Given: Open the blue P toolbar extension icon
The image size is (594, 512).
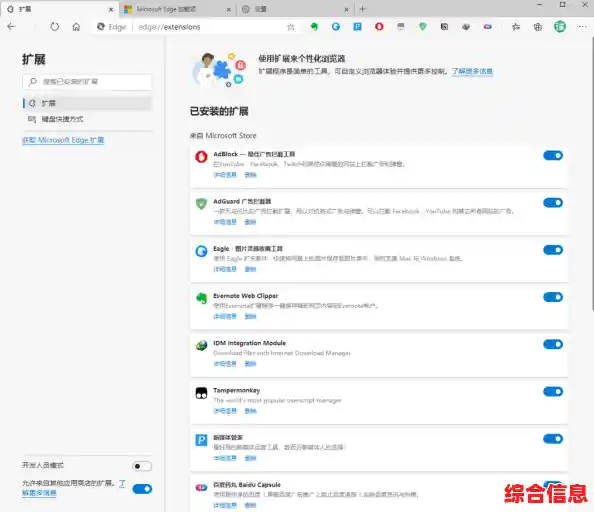Looking at the screenshot, I should (357, 27).
